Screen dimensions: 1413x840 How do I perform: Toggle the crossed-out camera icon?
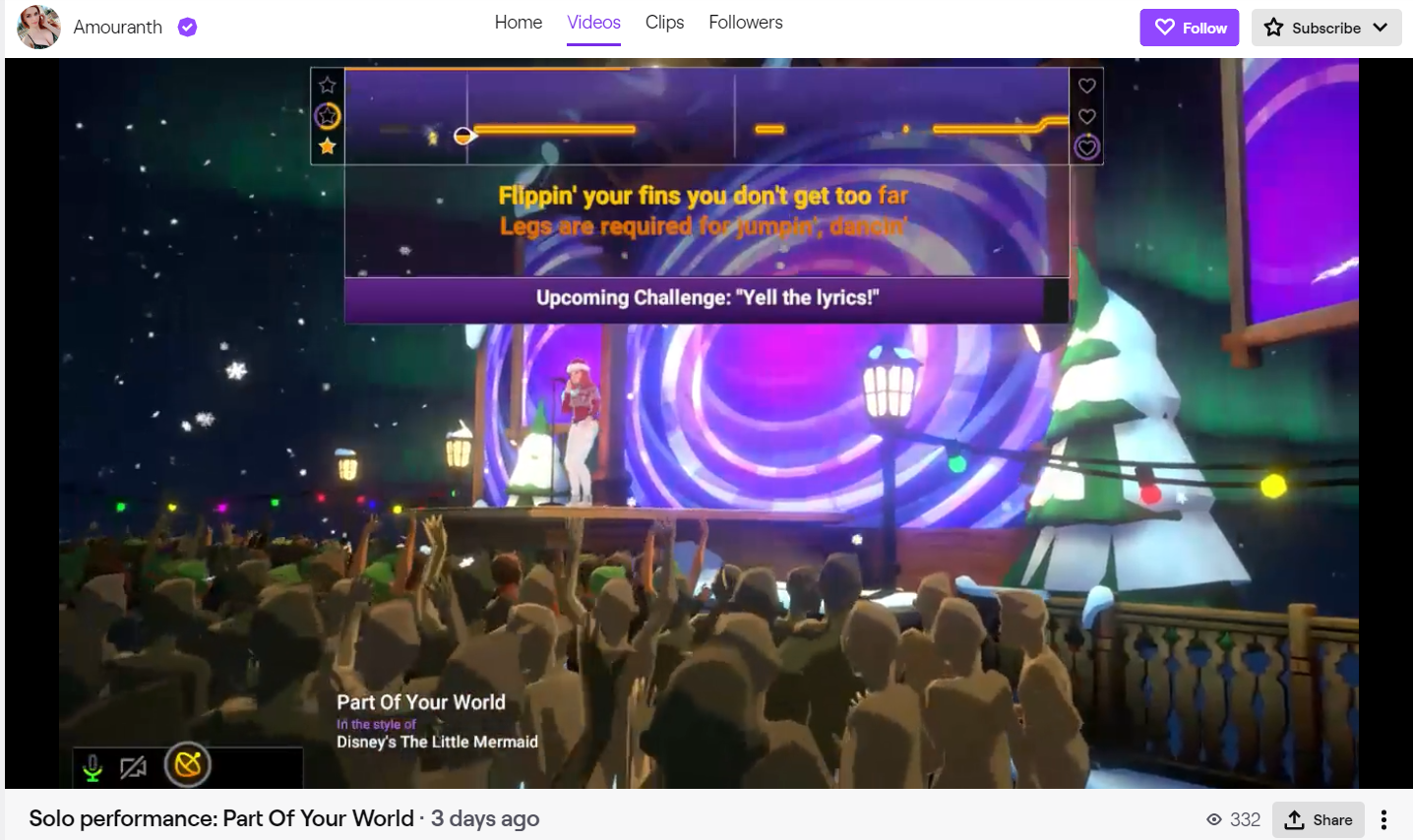[133, 767]
